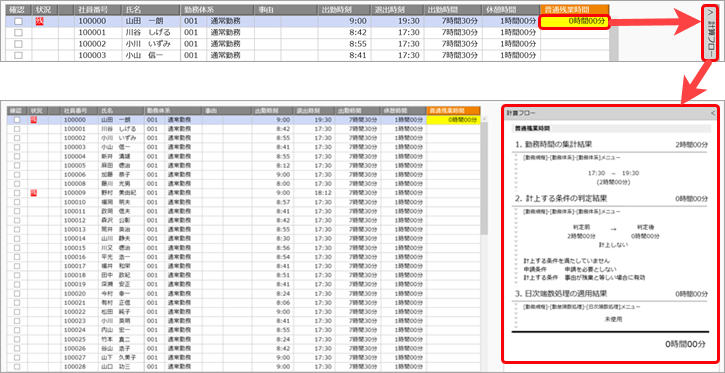
Task: Click 計上する条件を満たしていません message
Action: tap(567, 261)
